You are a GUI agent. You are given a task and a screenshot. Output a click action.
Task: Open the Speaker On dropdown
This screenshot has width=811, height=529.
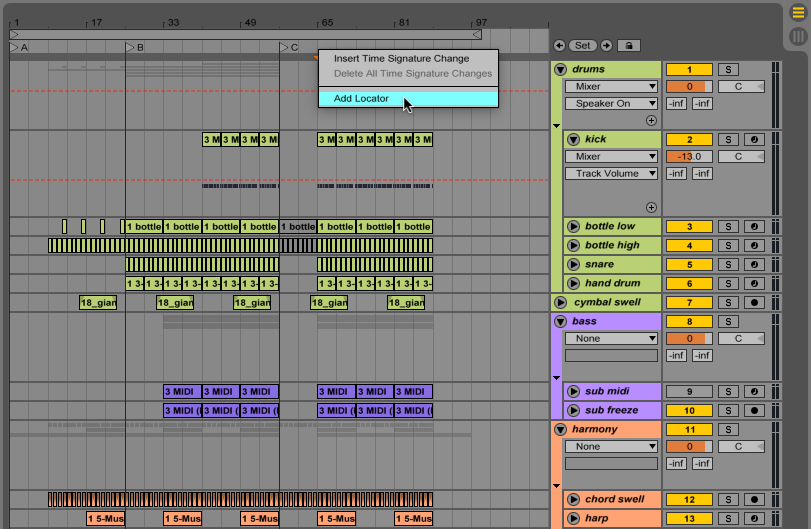point(611,103)
